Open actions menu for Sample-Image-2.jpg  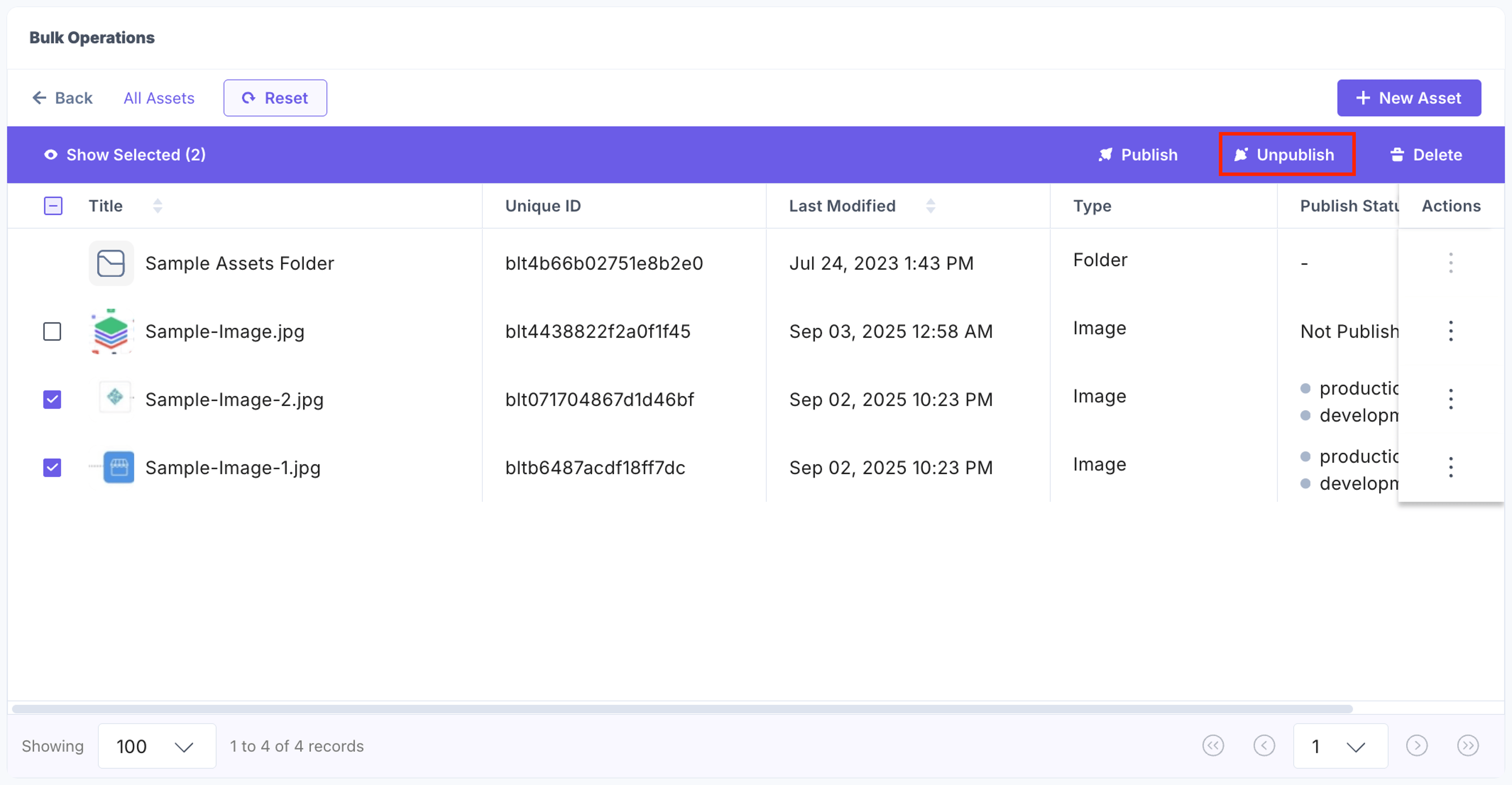1450,399
